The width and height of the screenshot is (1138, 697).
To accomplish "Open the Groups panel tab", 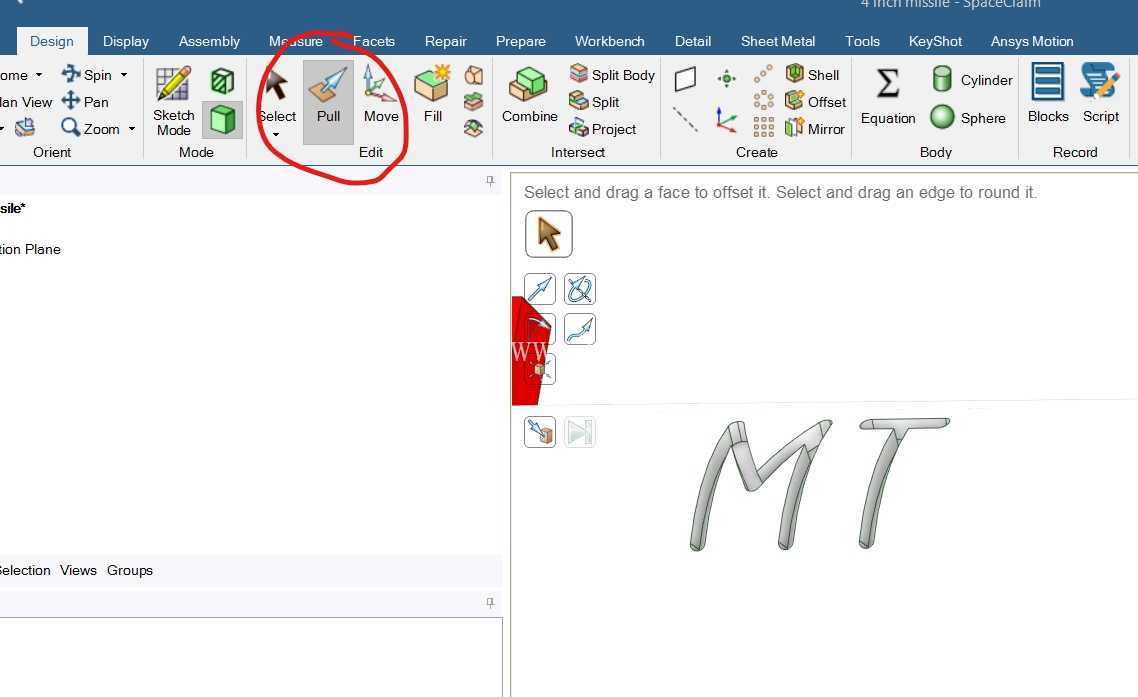I will pos(130,571).
